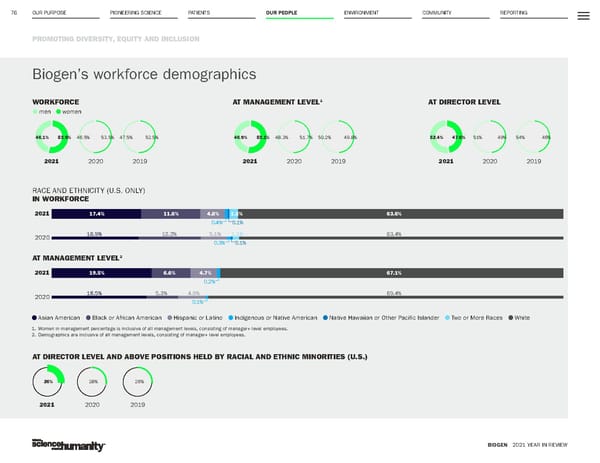Select the Our People tab
This screenshot has width=600, height=463.
282,14
